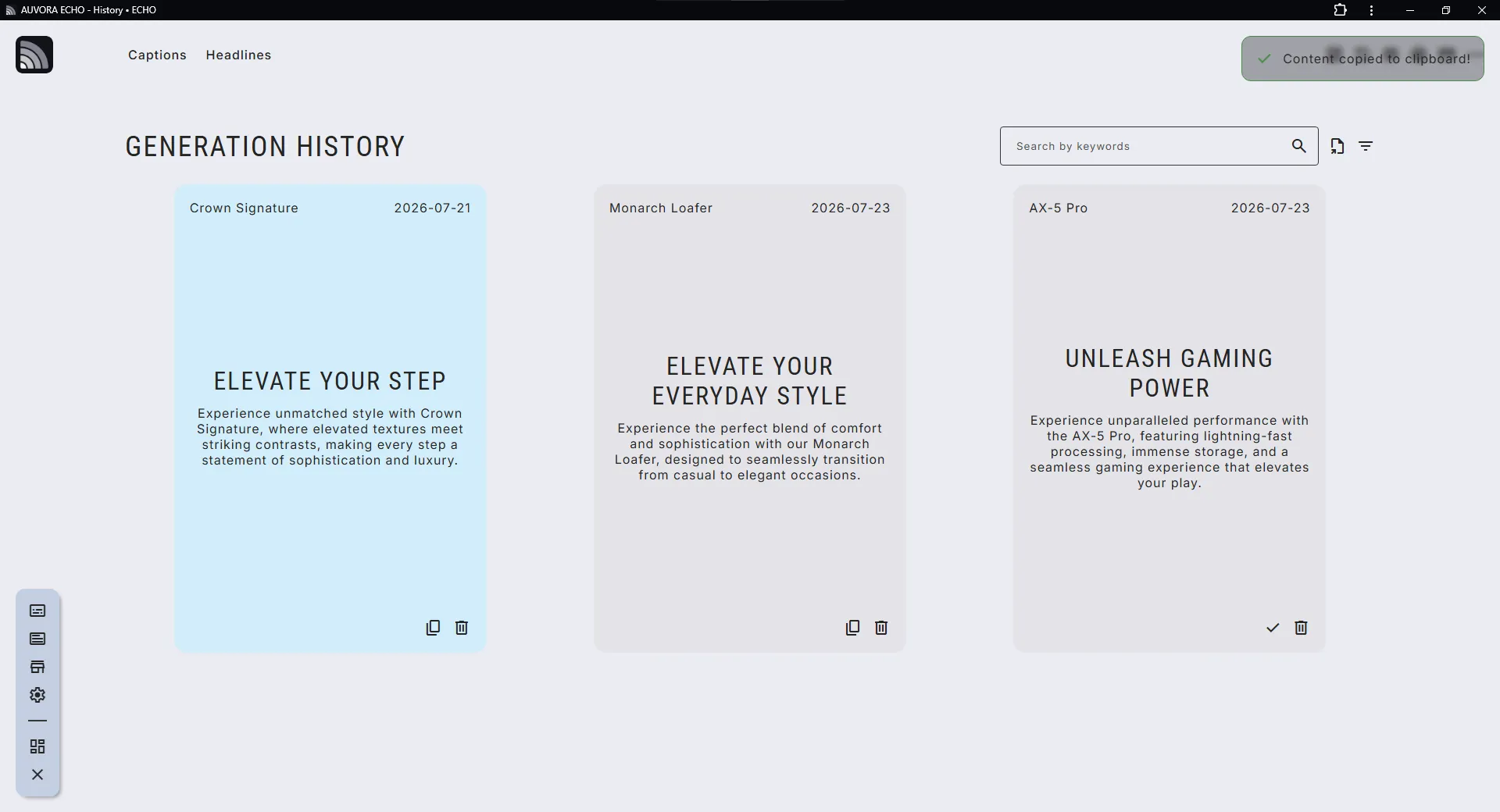Viewport: 1500px width, 812px height.
Task: Click the extensions puzzle icon in title bar
Action: click(x=1340, y=10)
